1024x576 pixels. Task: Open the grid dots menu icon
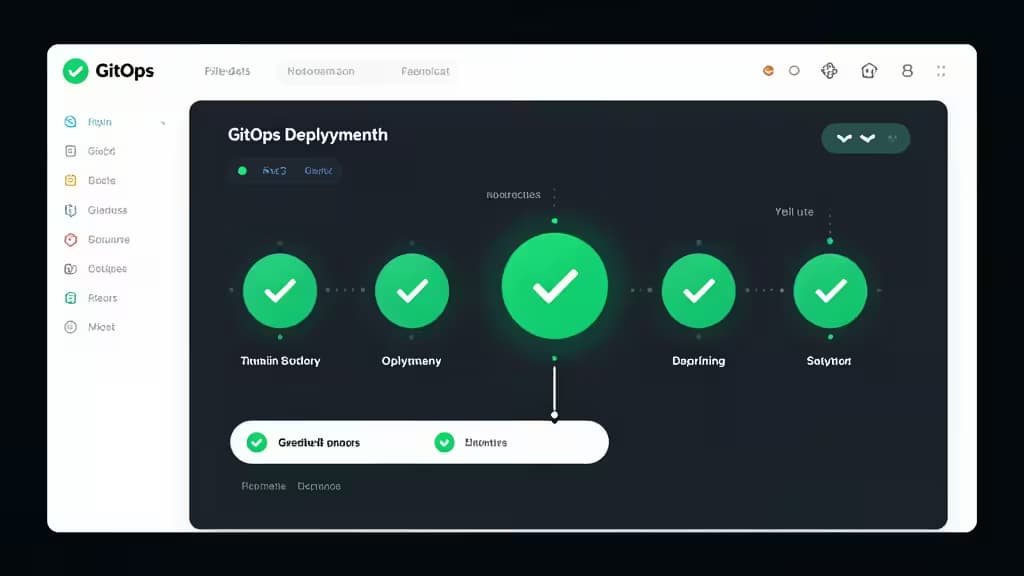pos(941,71)
